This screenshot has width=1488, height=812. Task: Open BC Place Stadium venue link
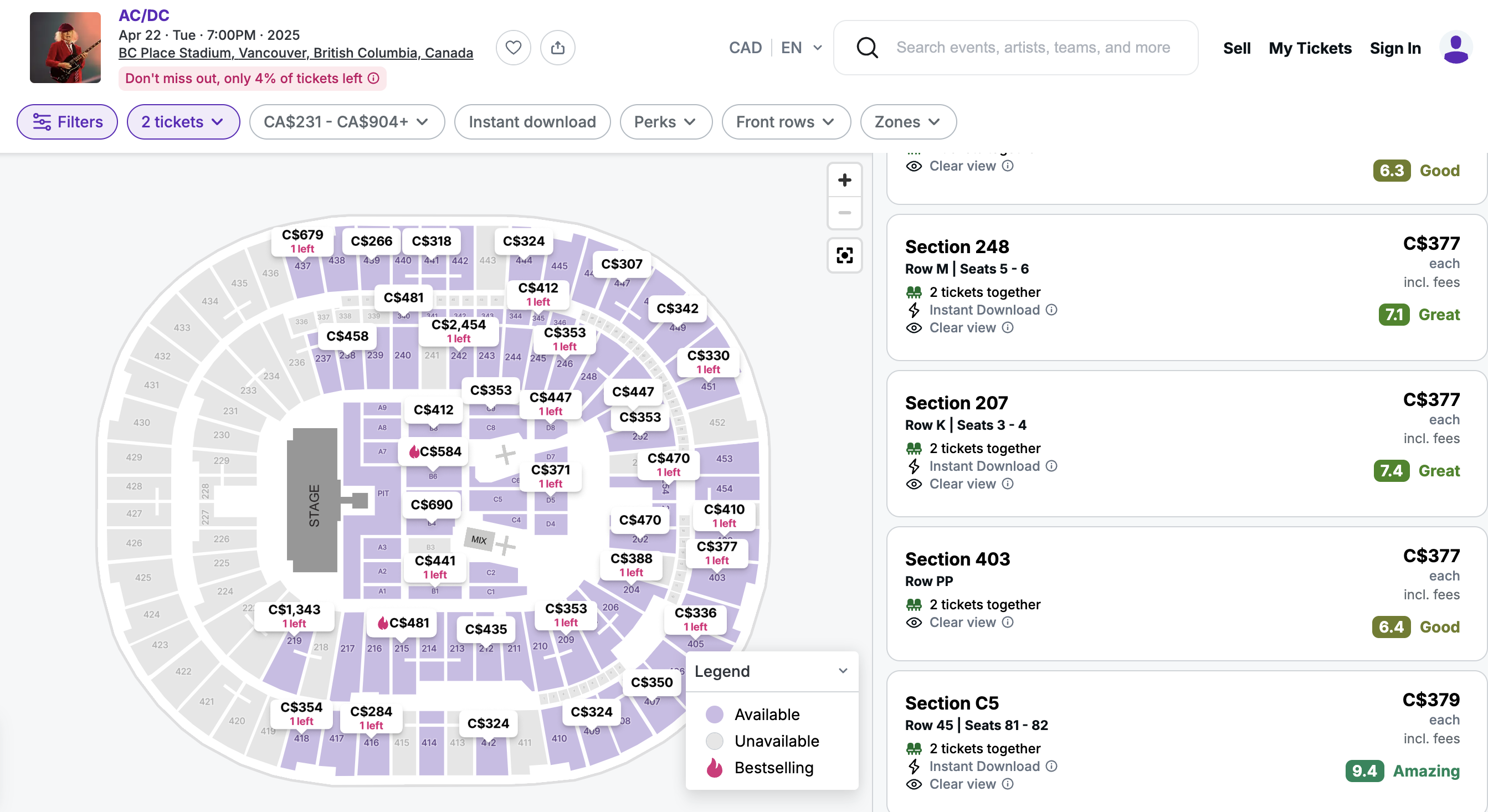[296, 53]
